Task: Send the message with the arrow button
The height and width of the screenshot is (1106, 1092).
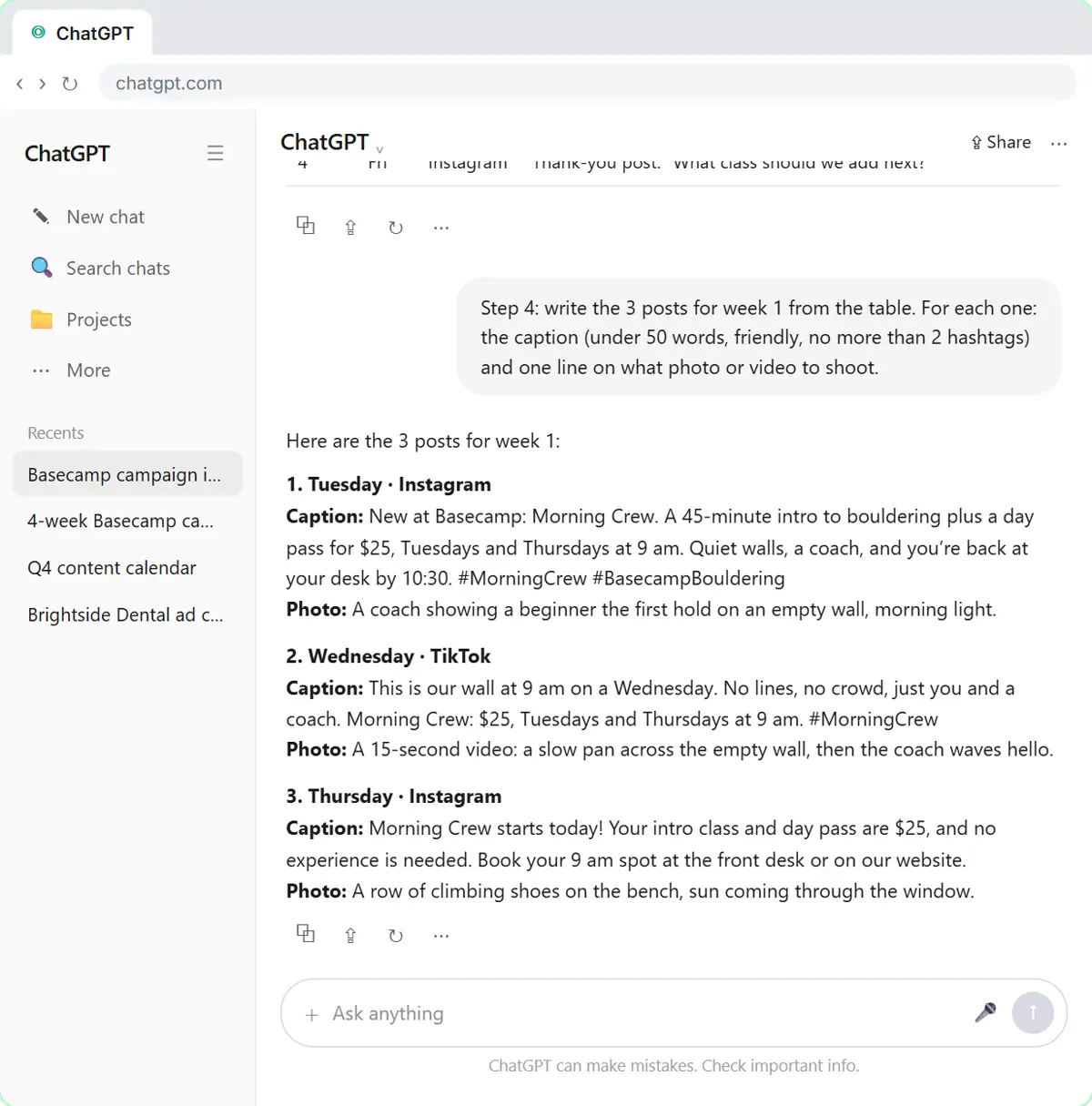Action: pos(1033,1012)
